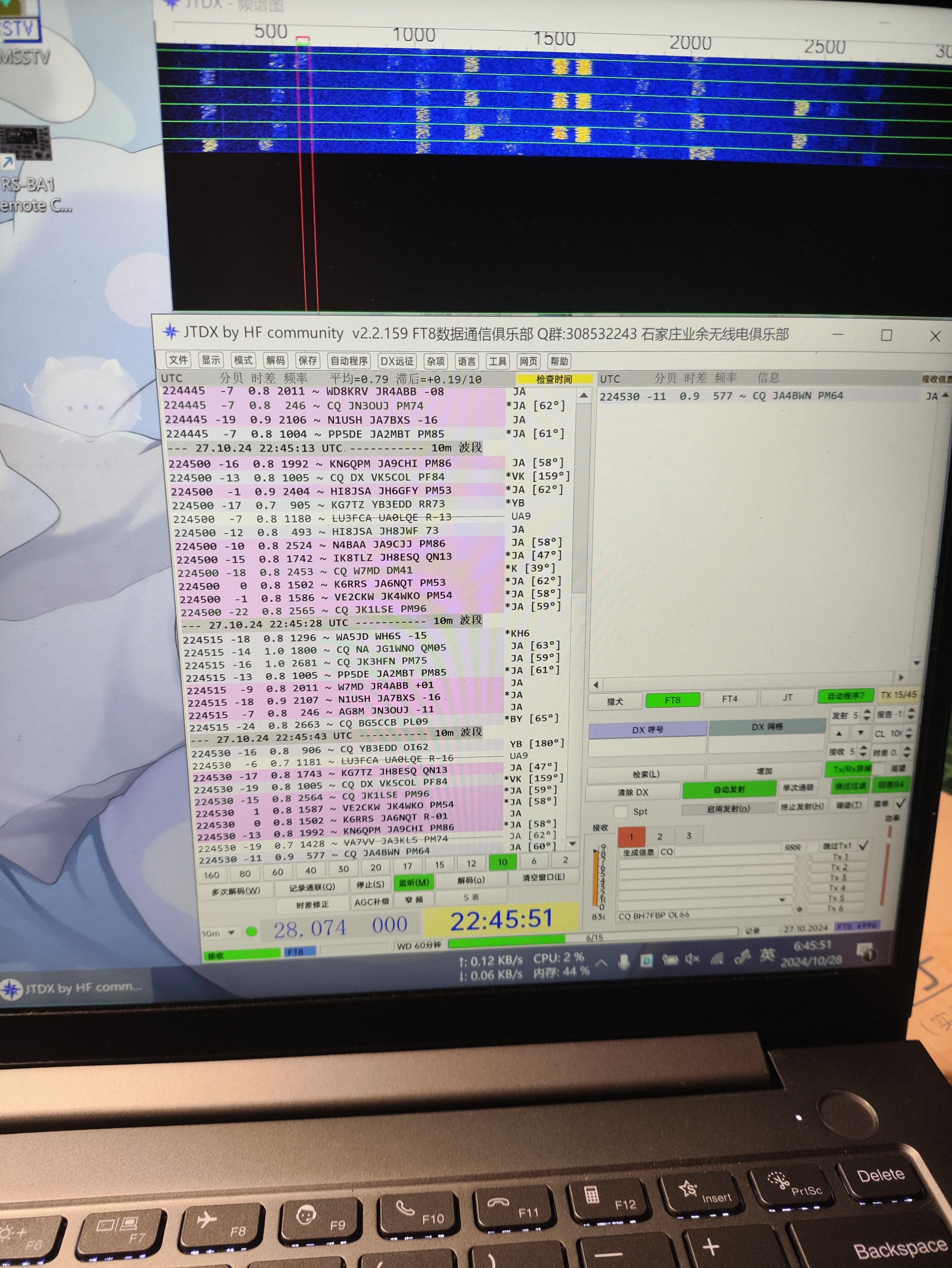Toggle the 跳过Tx1 checkbox
Viewport: 952px width, 1268px height.
point(864,845)
